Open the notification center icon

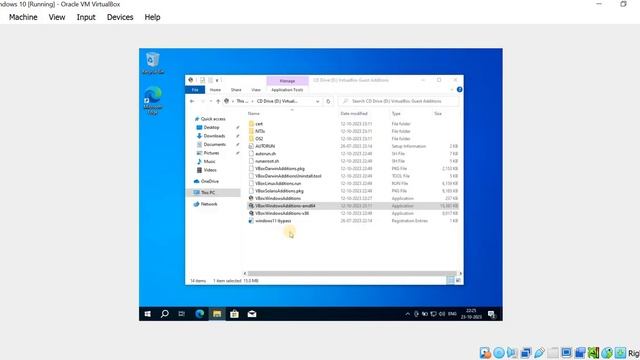click(x=492, y=314)
